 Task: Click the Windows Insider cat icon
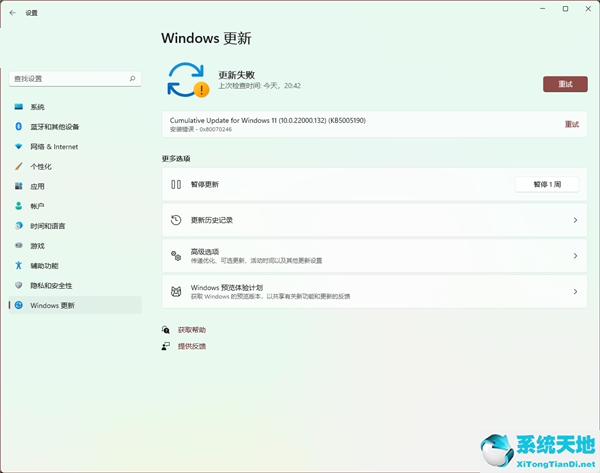[176, 292]
